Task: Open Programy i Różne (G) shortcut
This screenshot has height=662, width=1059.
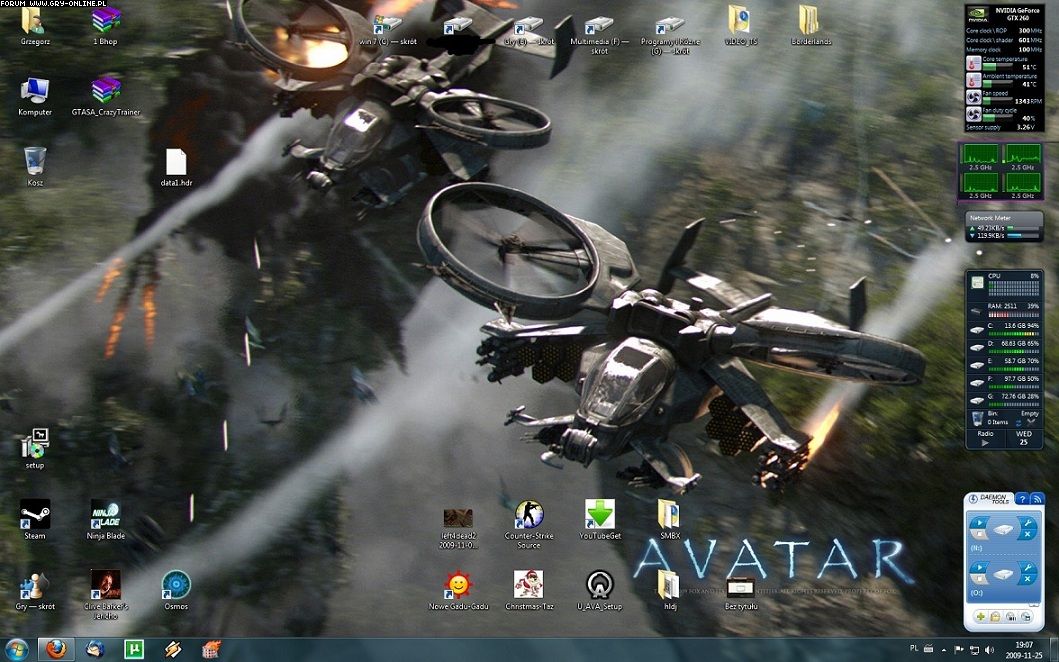Action: [x=670, y=35]
